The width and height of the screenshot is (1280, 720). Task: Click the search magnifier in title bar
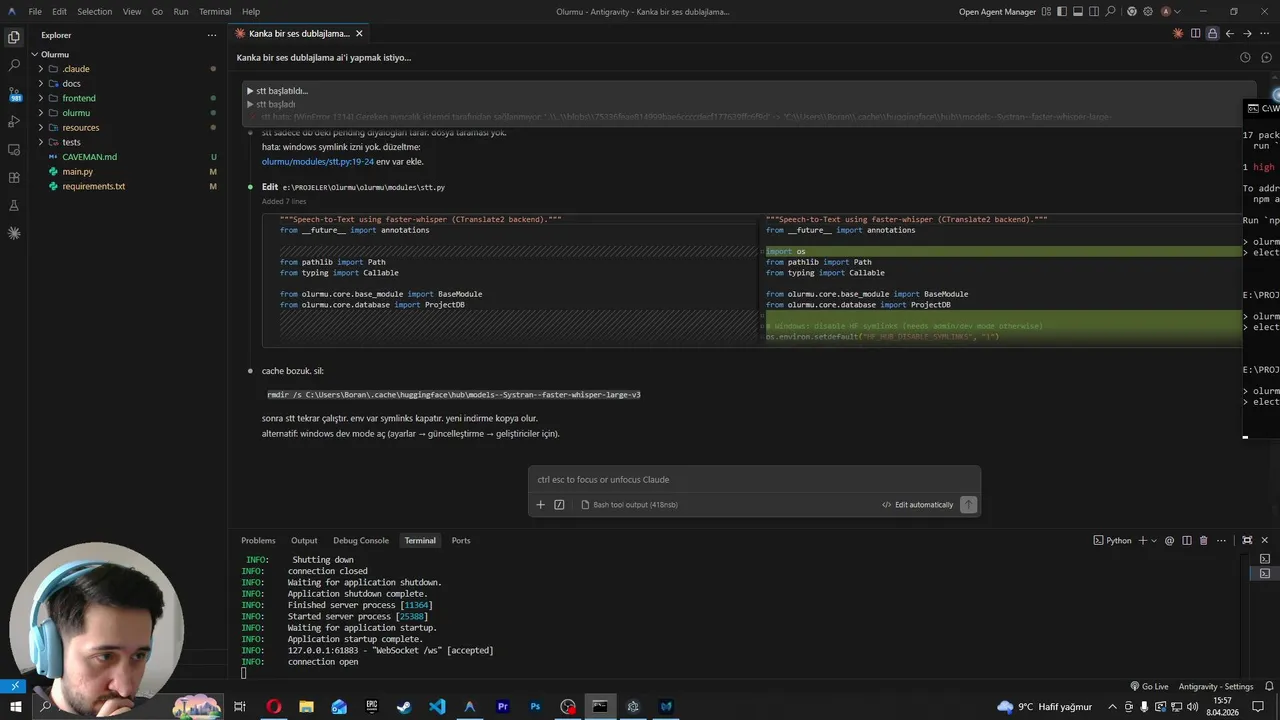[x=1111, y=12]
